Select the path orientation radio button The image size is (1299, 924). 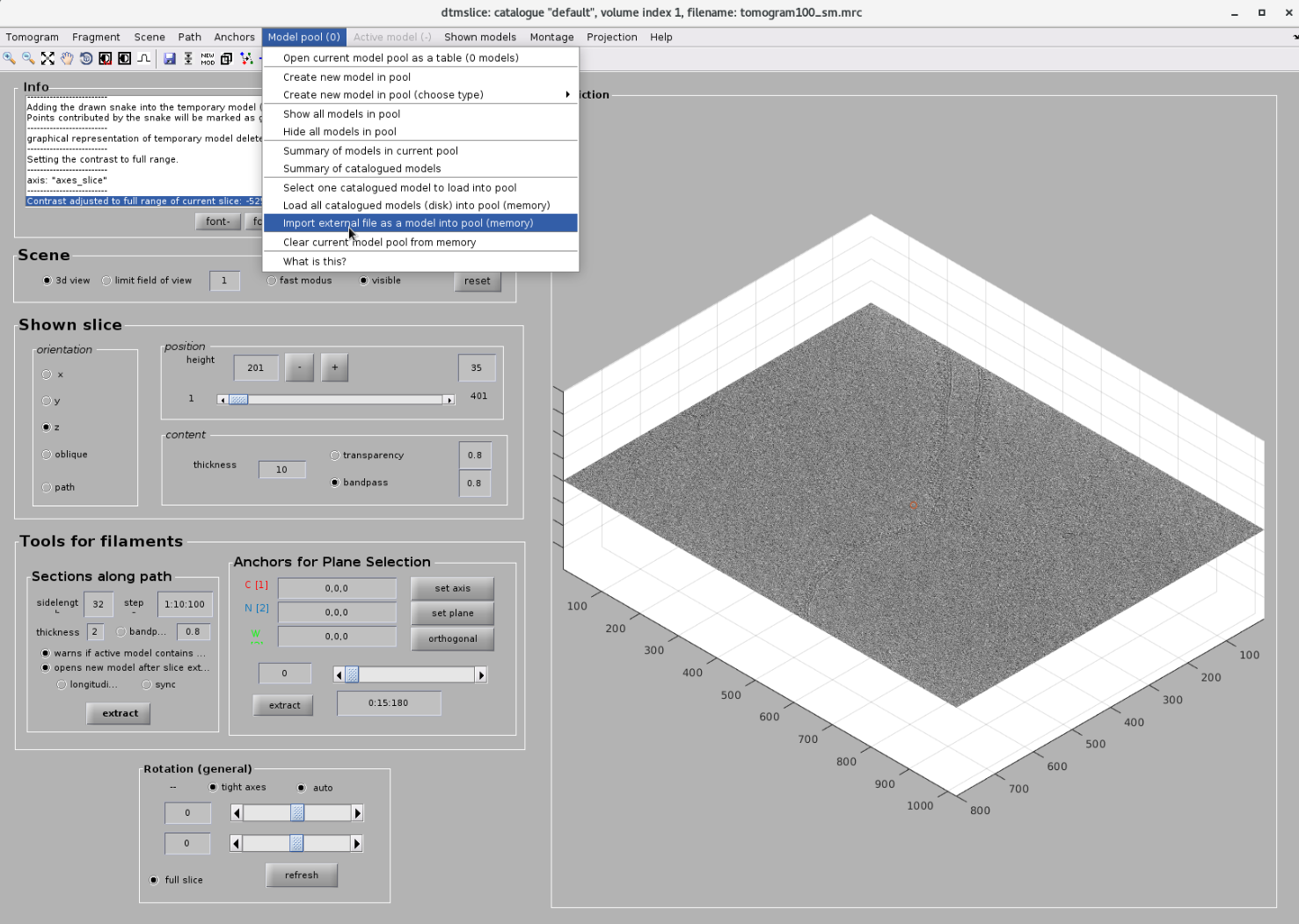(47, 487)
